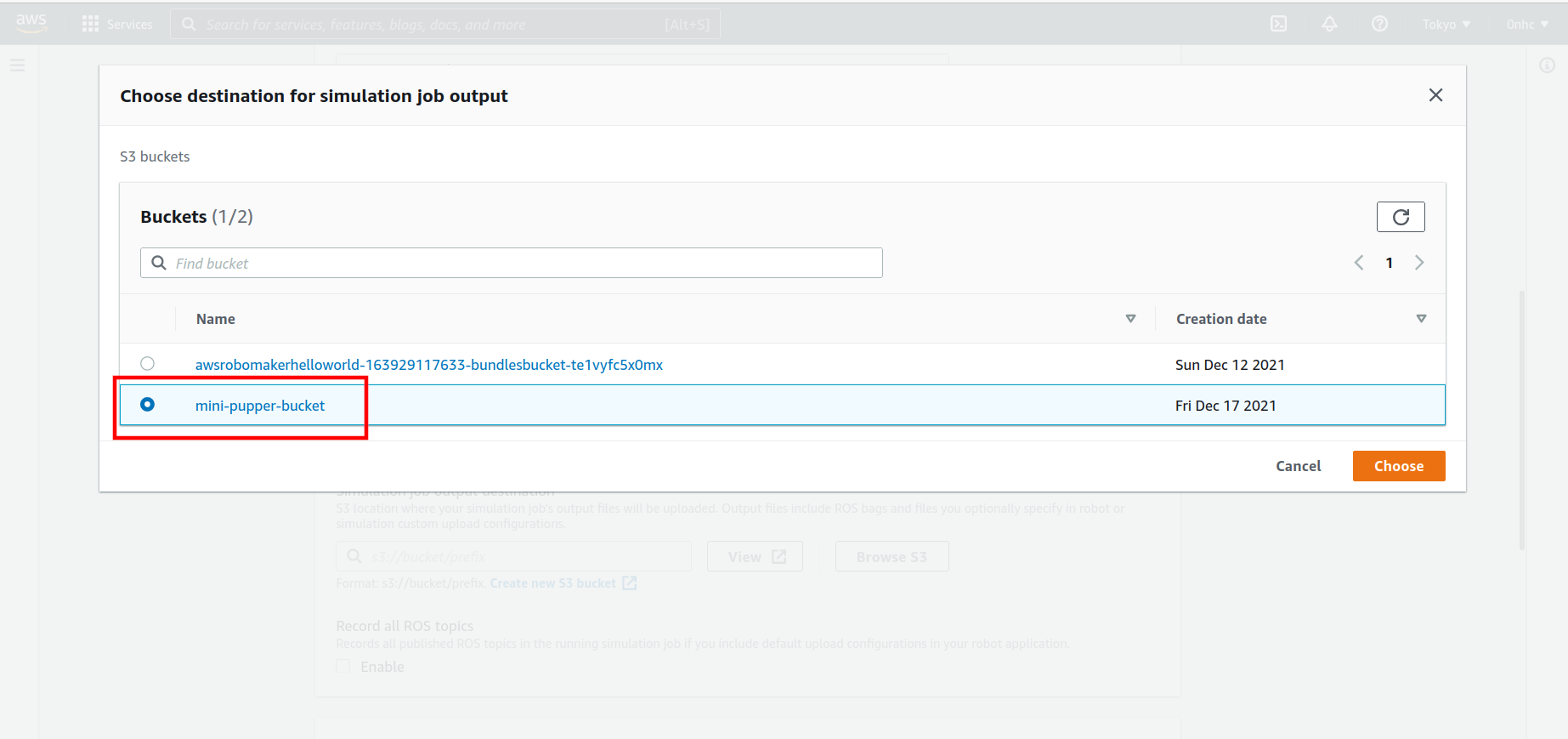
Task: Select the mini-pupper-bucket radio button
Action: [148, 405]
